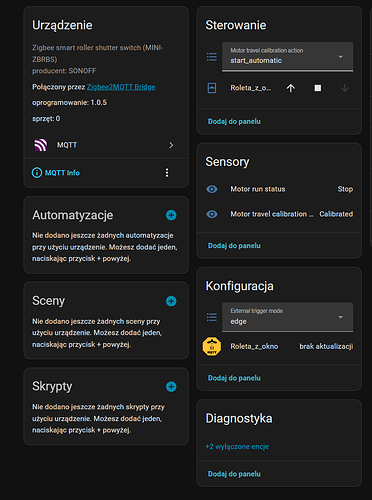Click the Sceny heading
The image size is (372, 500).
pyautogui.click(x=48, y=301)
